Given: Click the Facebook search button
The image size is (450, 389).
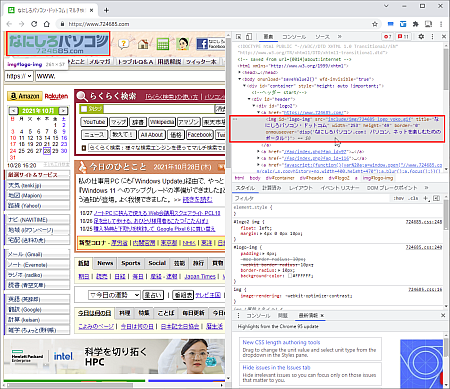Looking at the screenshot, I should pyautogui.click(x=199, y=135).
